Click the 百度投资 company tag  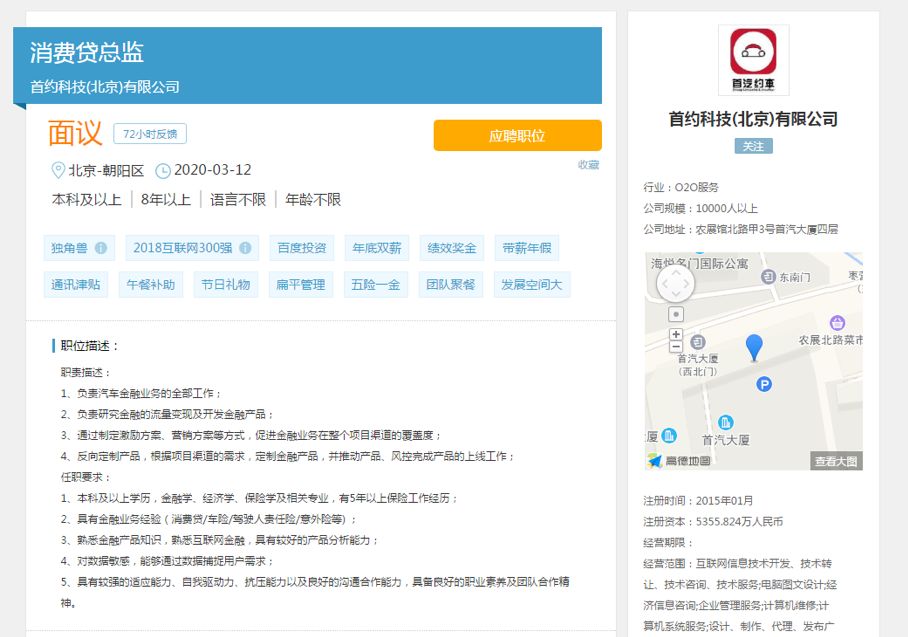click(302, 247)
